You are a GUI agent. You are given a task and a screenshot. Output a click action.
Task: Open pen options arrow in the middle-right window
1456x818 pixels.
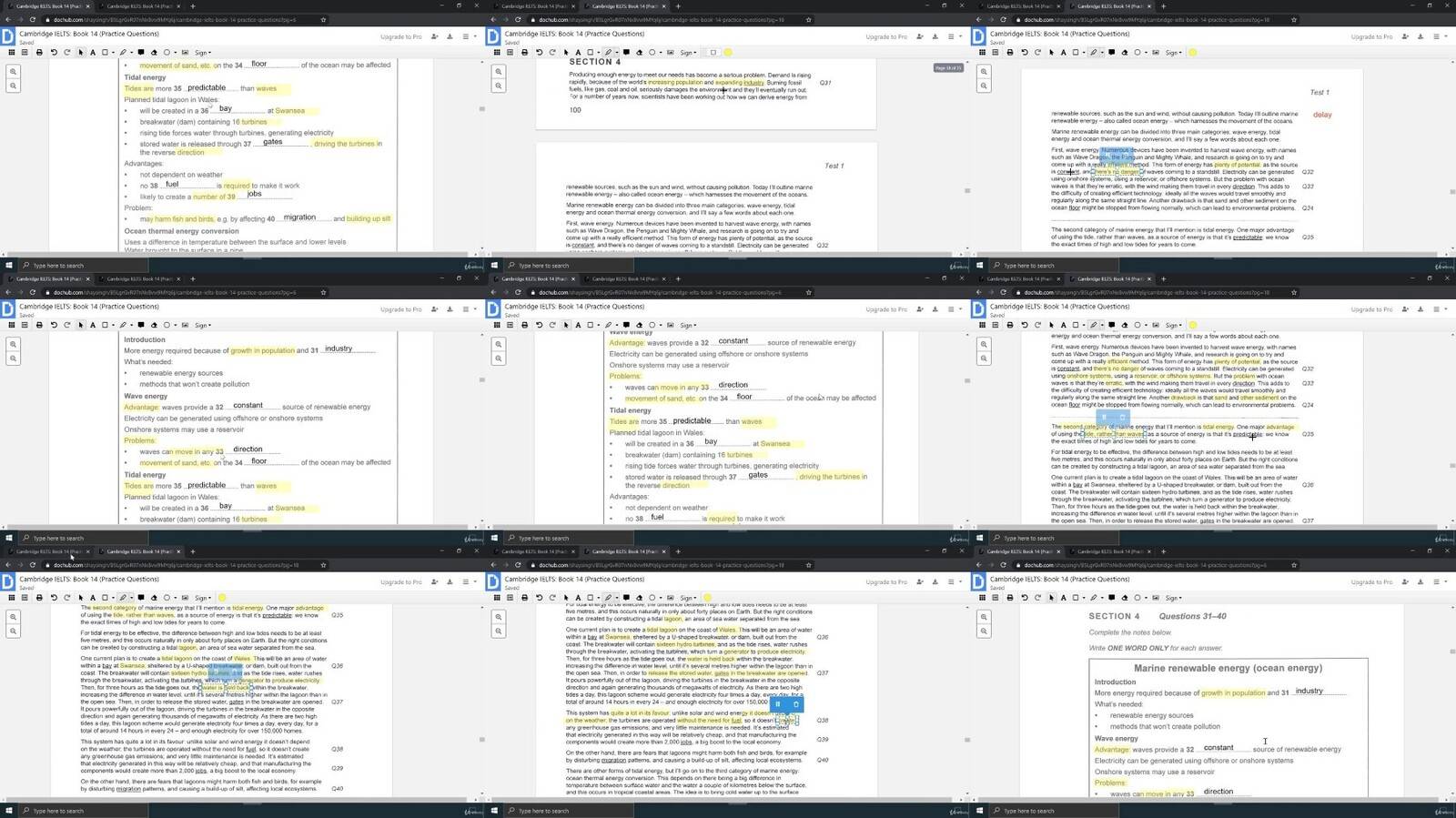tap(1102, 325)
